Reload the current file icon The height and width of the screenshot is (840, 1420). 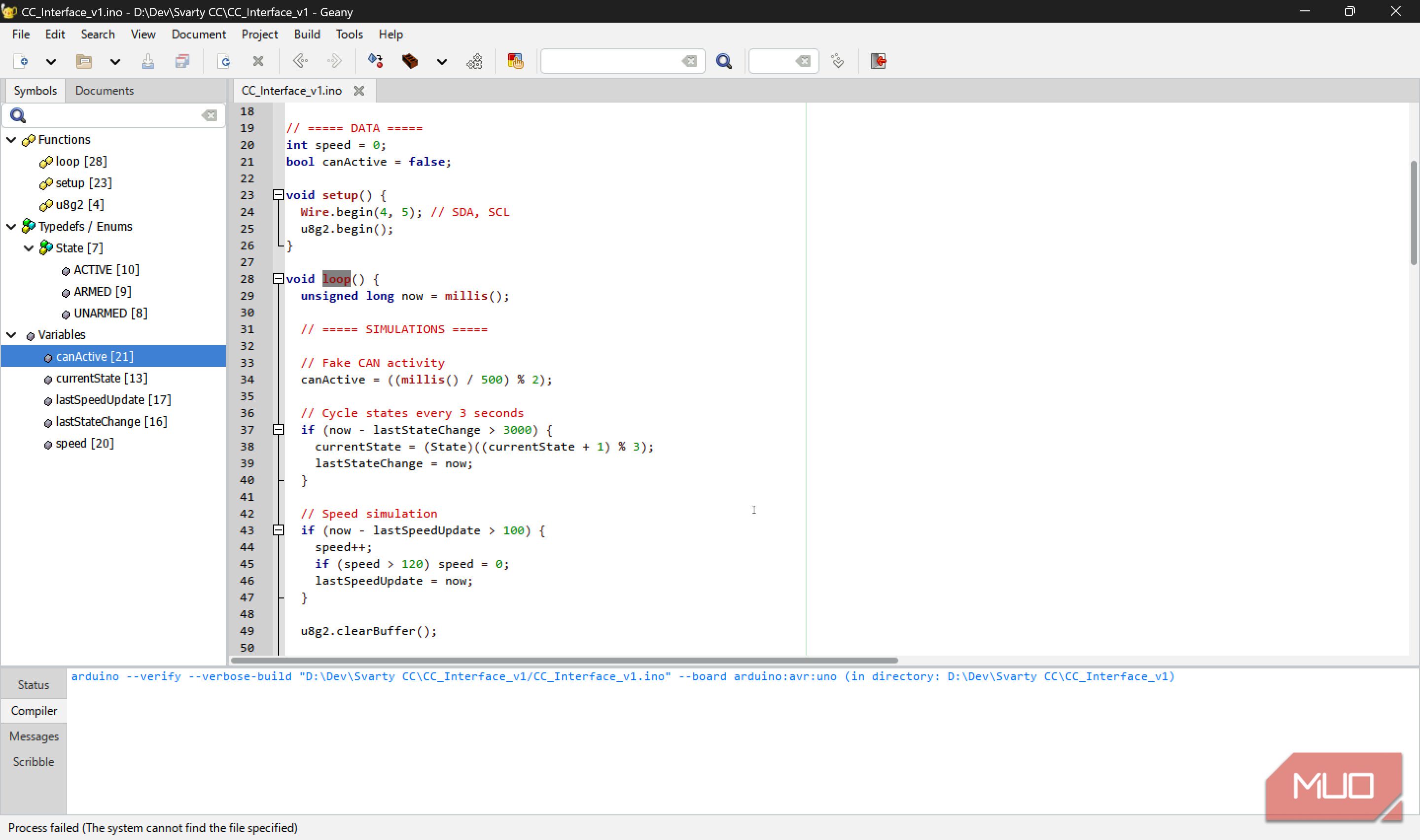tap(224, 61)
